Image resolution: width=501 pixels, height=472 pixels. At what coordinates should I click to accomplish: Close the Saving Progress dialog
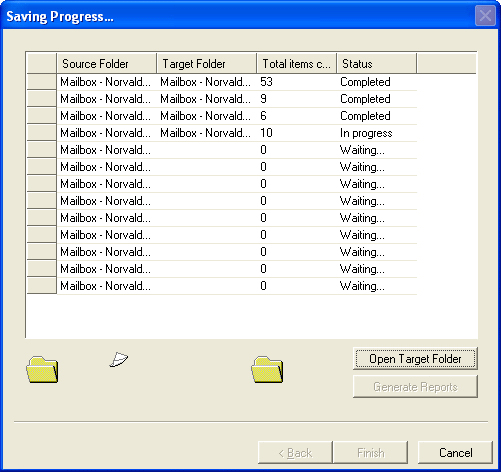pos(485,16)
